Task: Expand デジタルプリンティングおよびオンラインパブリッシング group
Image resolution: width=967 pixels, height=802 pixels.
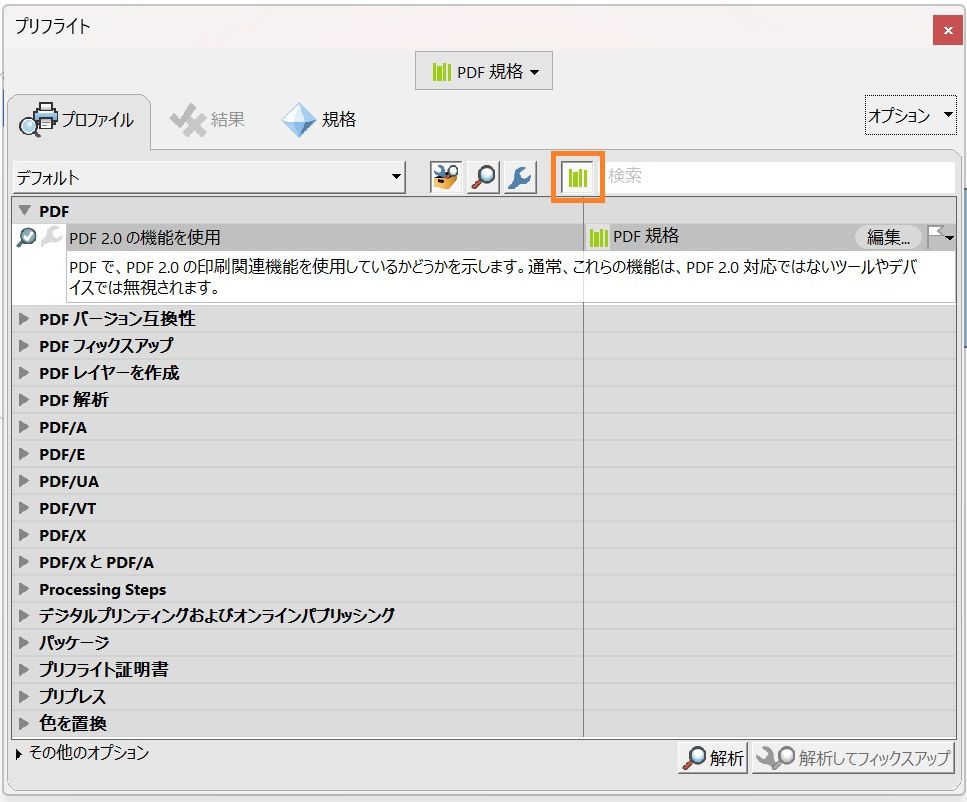Action: (24, 616)
